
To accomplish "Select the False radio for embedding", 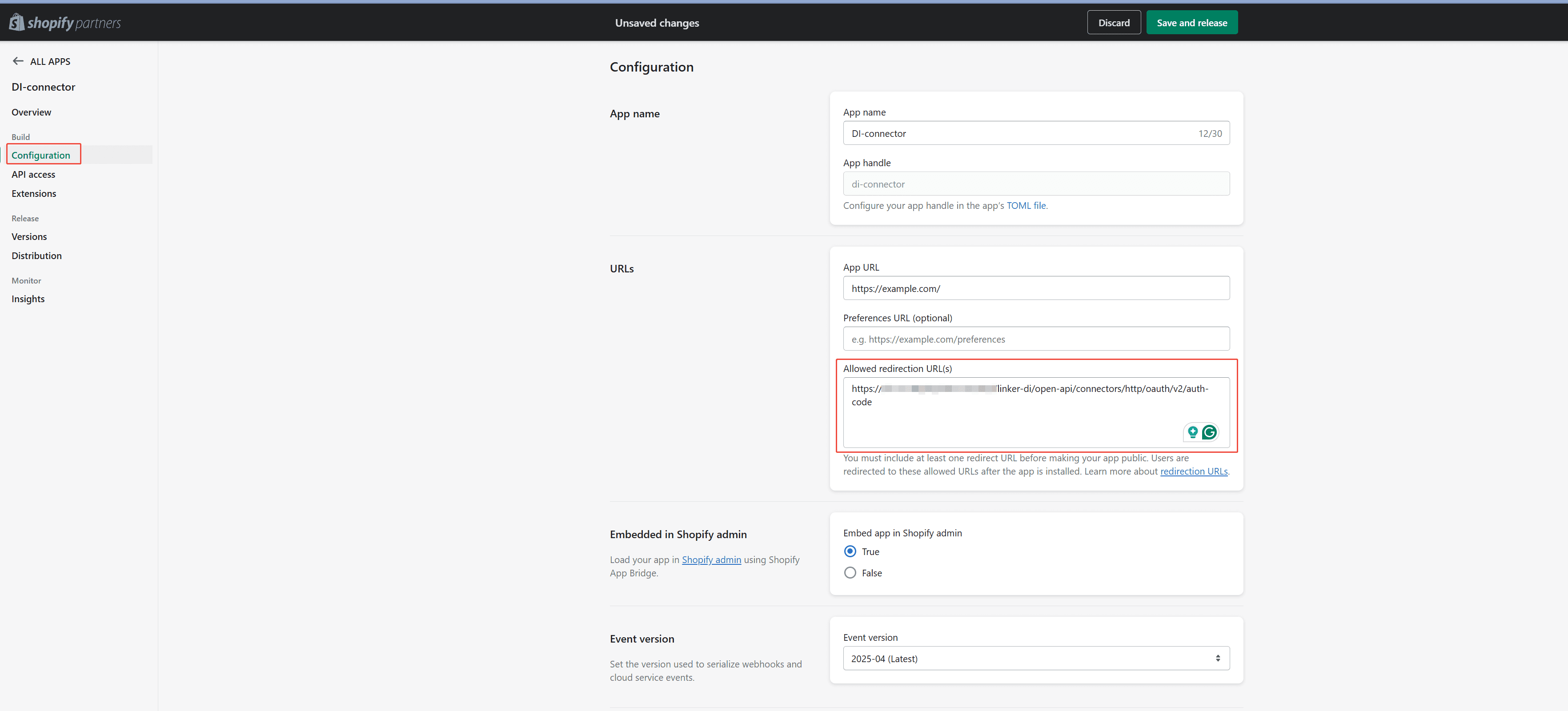I will (850, 572).
